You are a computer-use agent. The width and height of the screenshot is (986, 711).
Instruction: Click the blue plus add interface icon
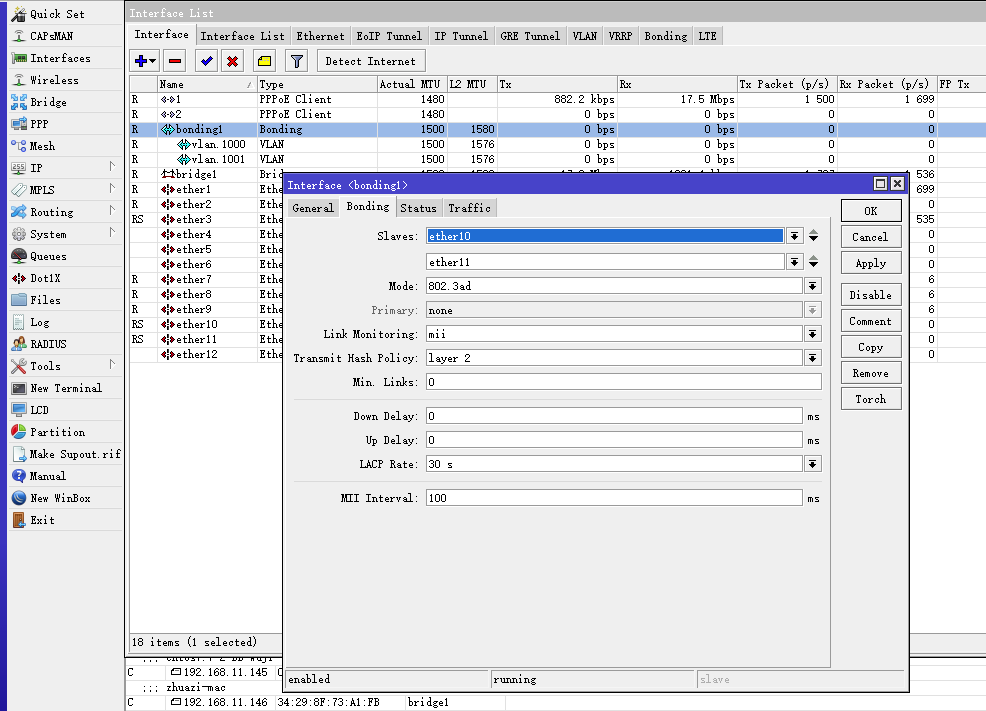coord(141,61)
